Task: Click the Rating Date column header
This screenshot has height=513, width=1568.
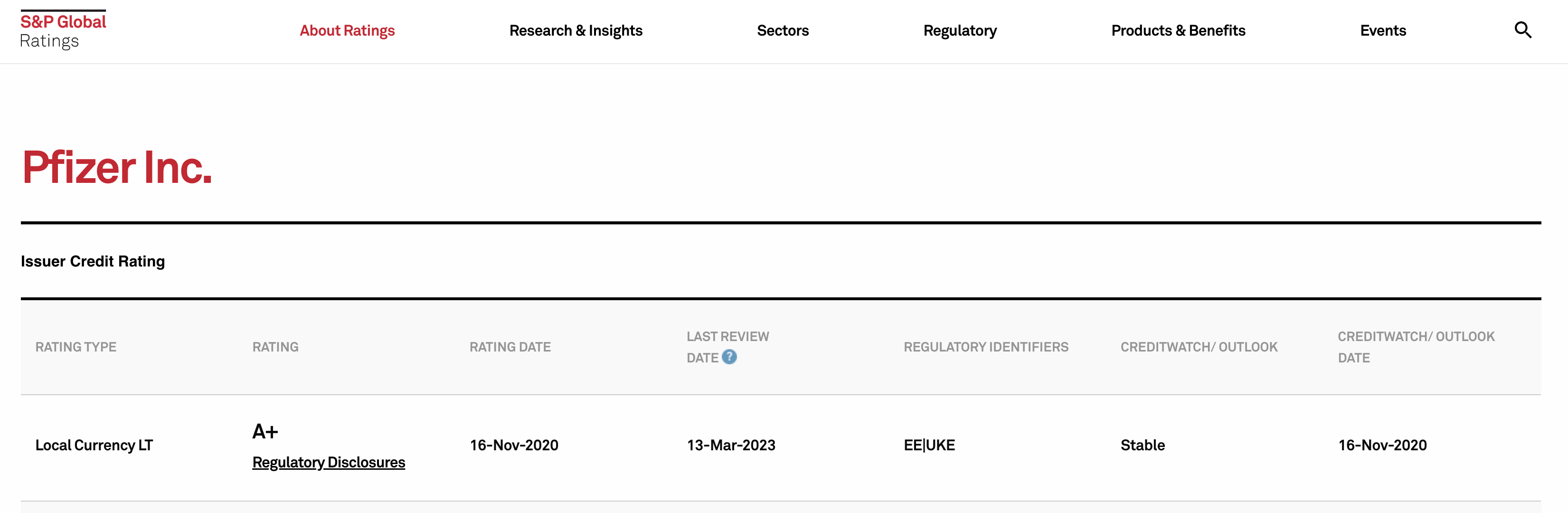Action: click(x=510, y=347)
